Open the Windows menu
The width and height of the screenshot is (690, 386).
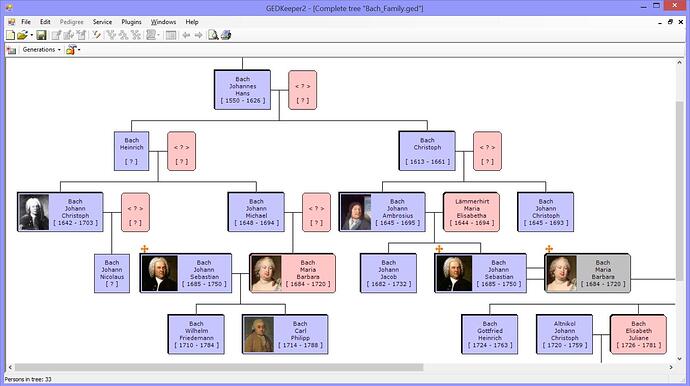pyautogui.click(x=163, y=22)
